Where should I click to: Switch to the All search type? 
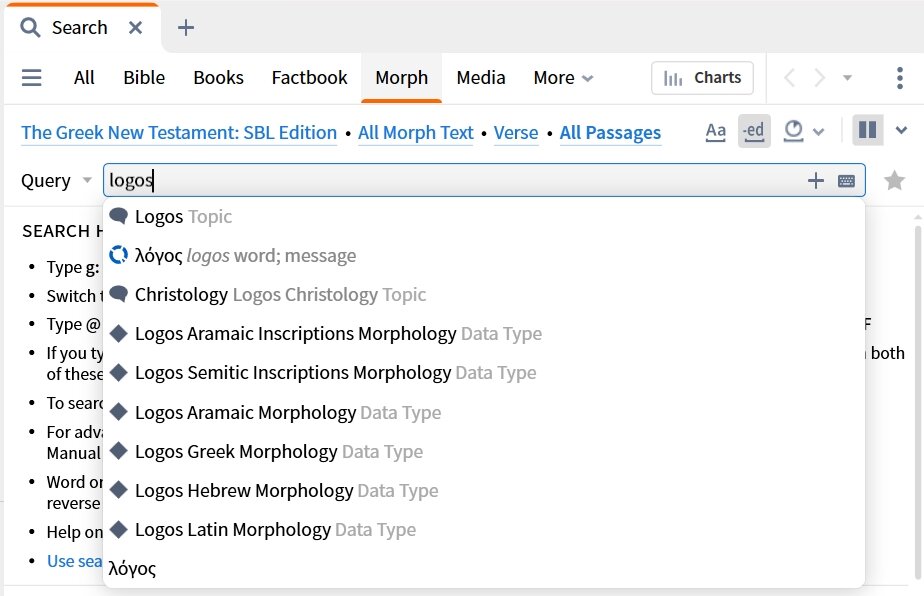click(84, 78)
